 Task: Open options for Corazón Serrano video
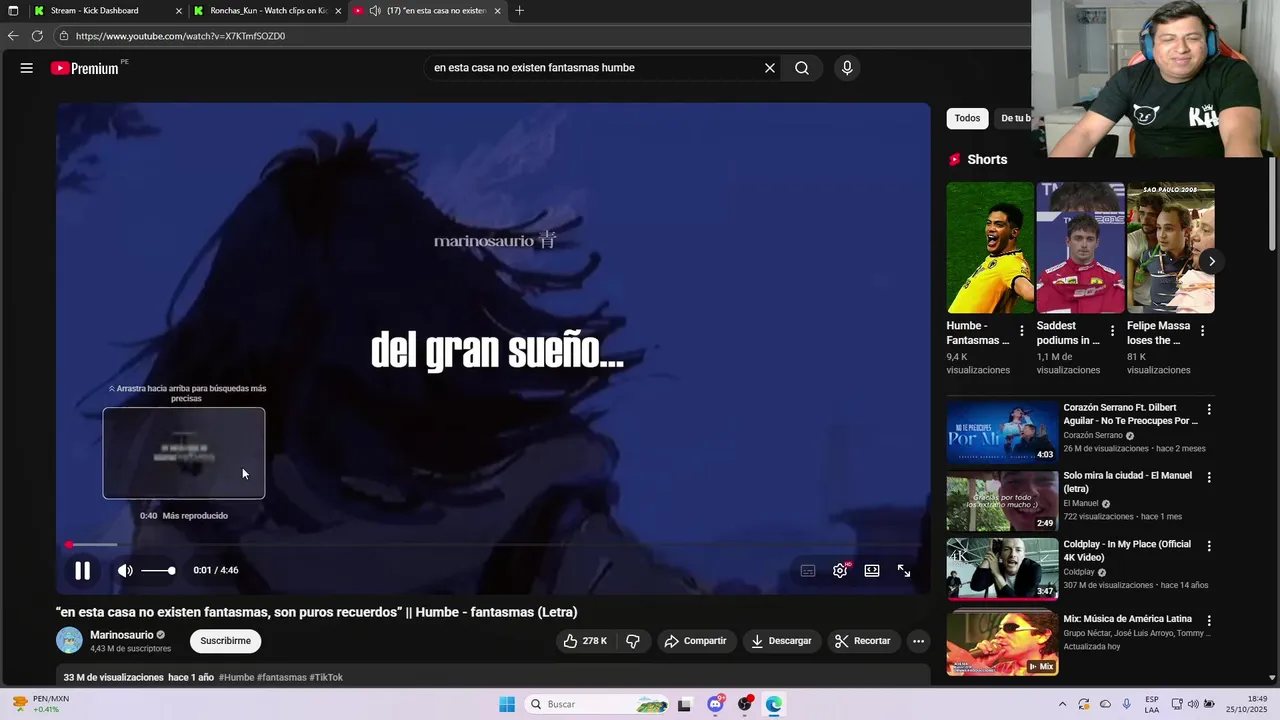(1209, 409)
